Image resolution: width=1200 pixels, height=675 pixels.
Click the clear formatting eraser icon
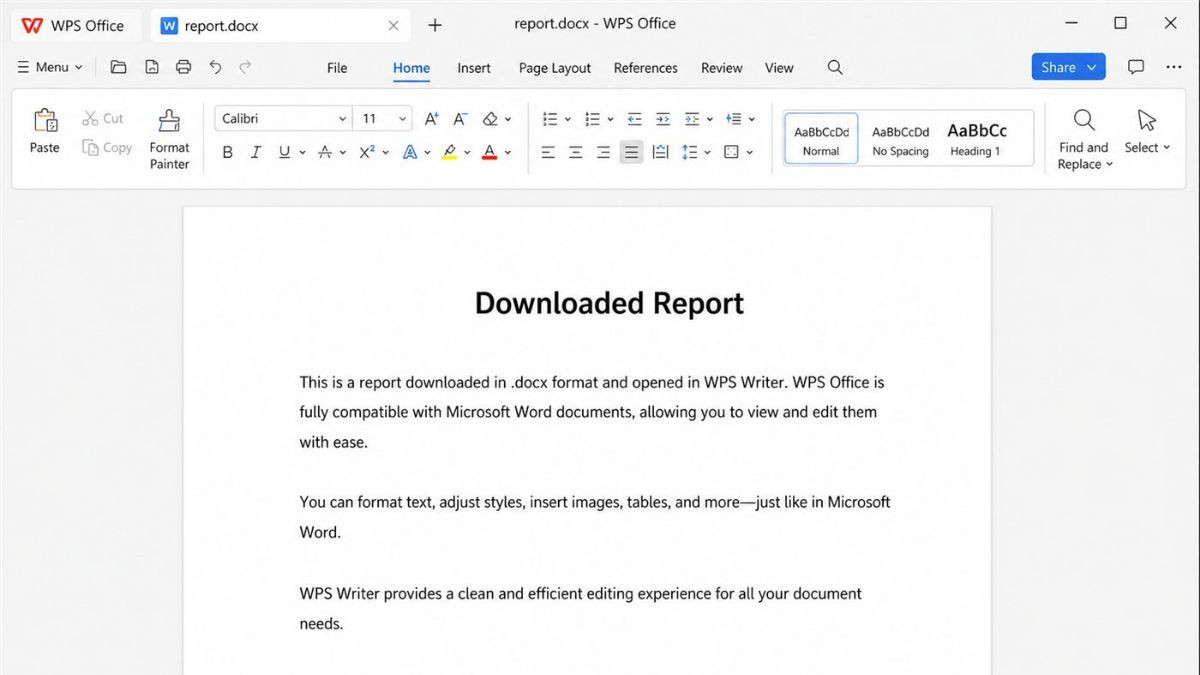[490, 118]
